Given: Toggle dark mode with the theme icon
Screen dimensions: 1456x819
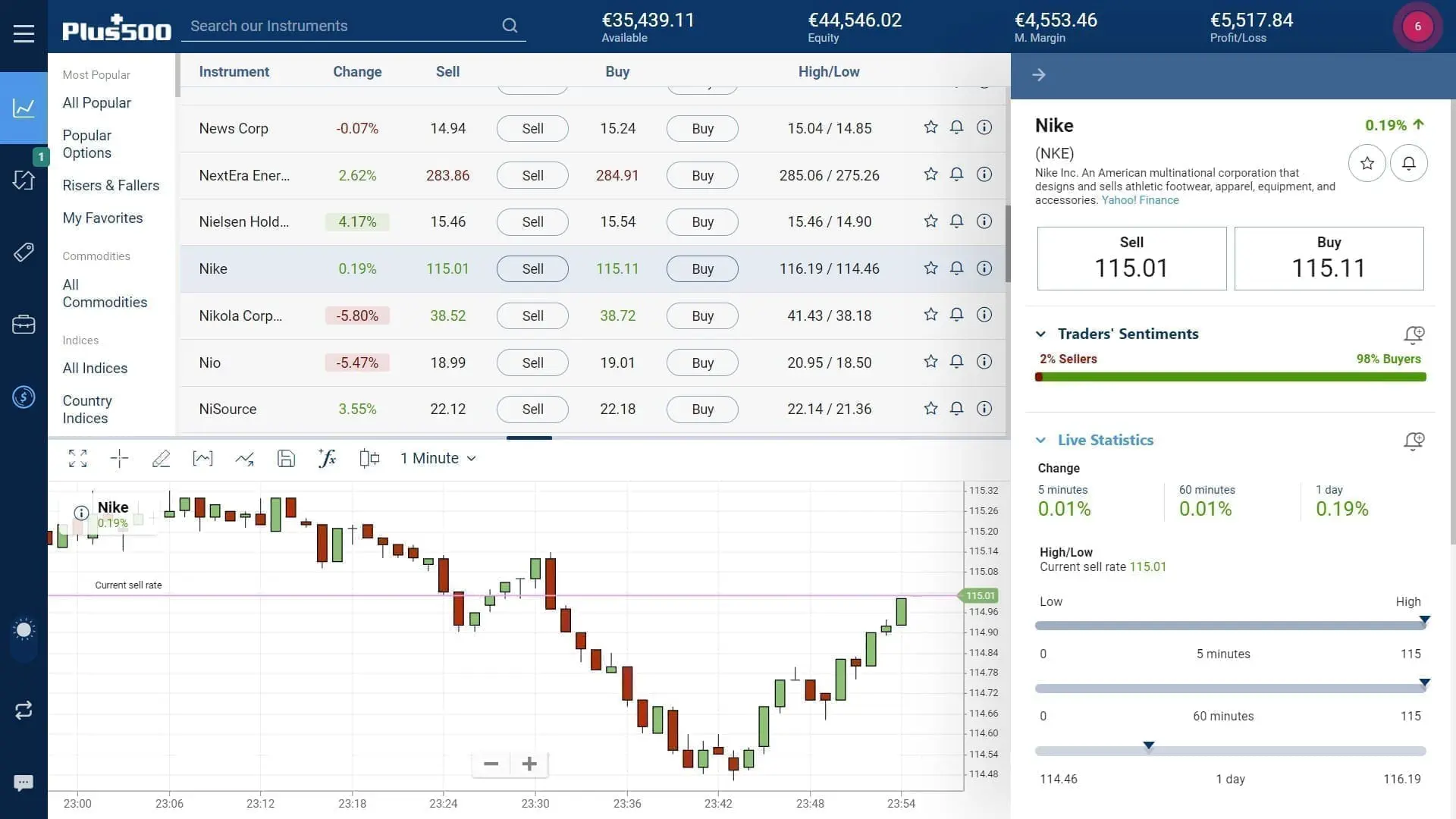Looking at the screenshot, I should tap(24, 629).
